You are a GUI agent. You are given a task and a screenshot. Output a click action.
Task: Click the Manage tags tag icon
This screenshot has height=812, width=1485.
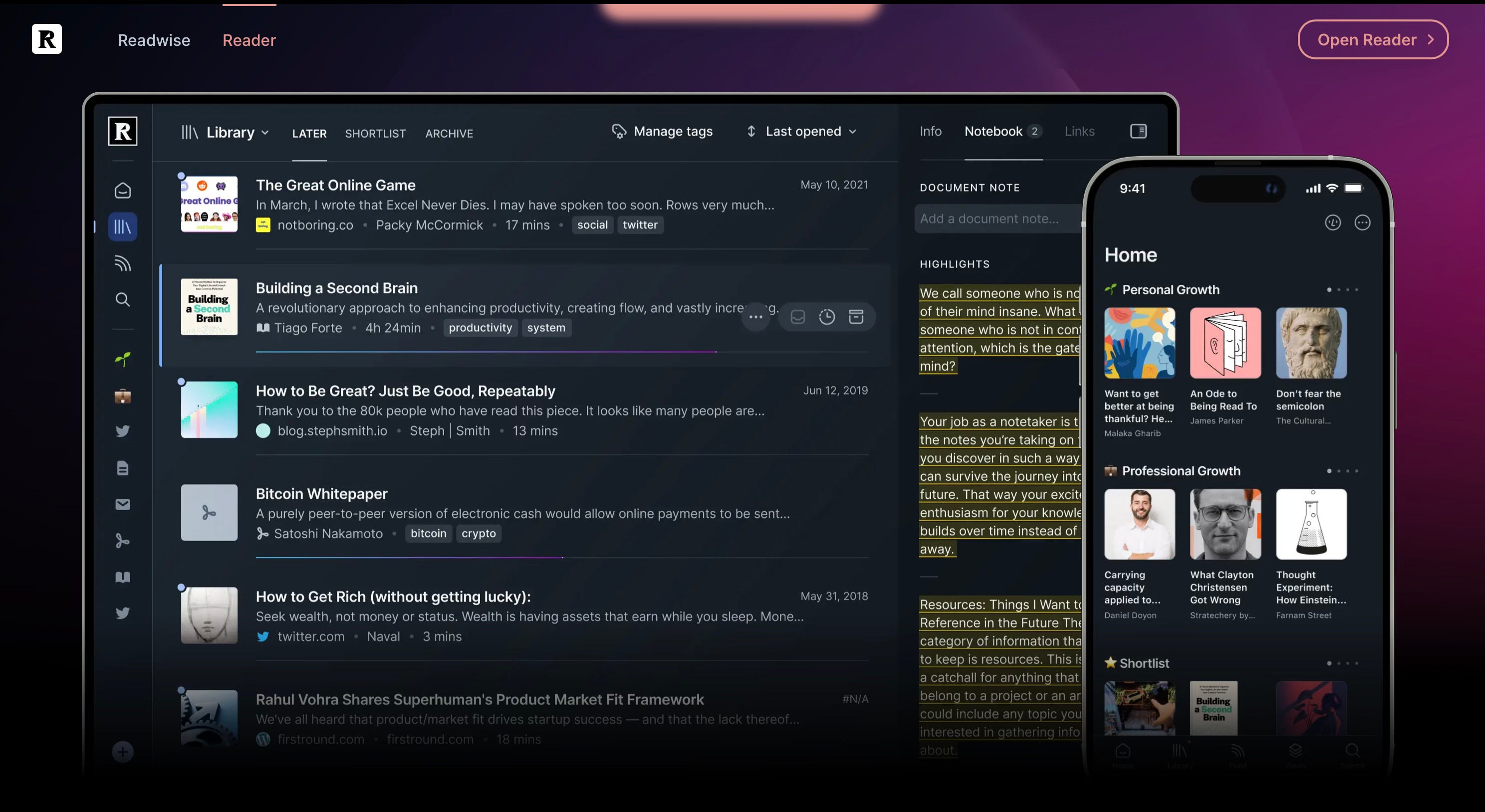point(619,131)
